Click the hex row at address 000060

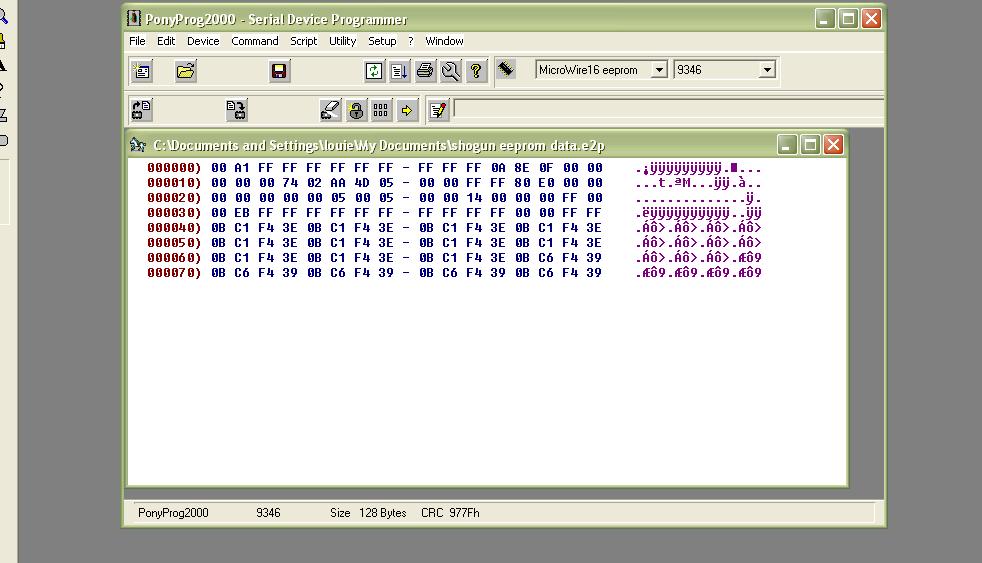point(454,258)
